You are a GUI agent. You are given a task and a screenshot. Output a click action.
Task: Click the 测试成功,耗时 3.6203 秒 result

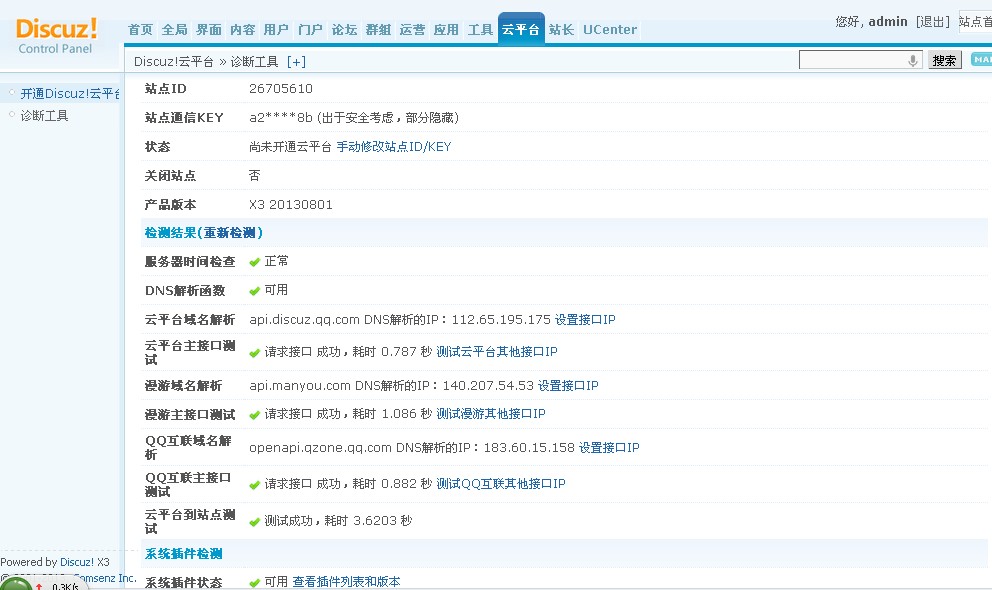tap(338, 520)
